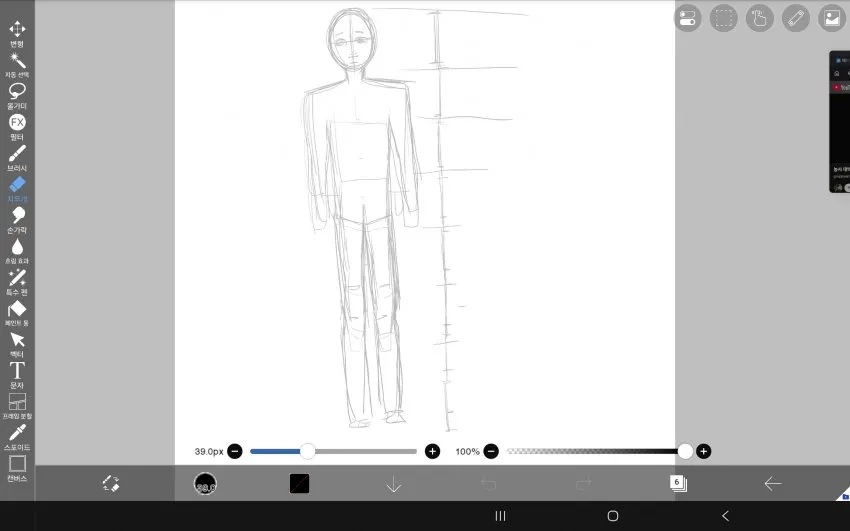Redo the last action
This screenshot has height=531, width=850.
click(x=583, y=483)
